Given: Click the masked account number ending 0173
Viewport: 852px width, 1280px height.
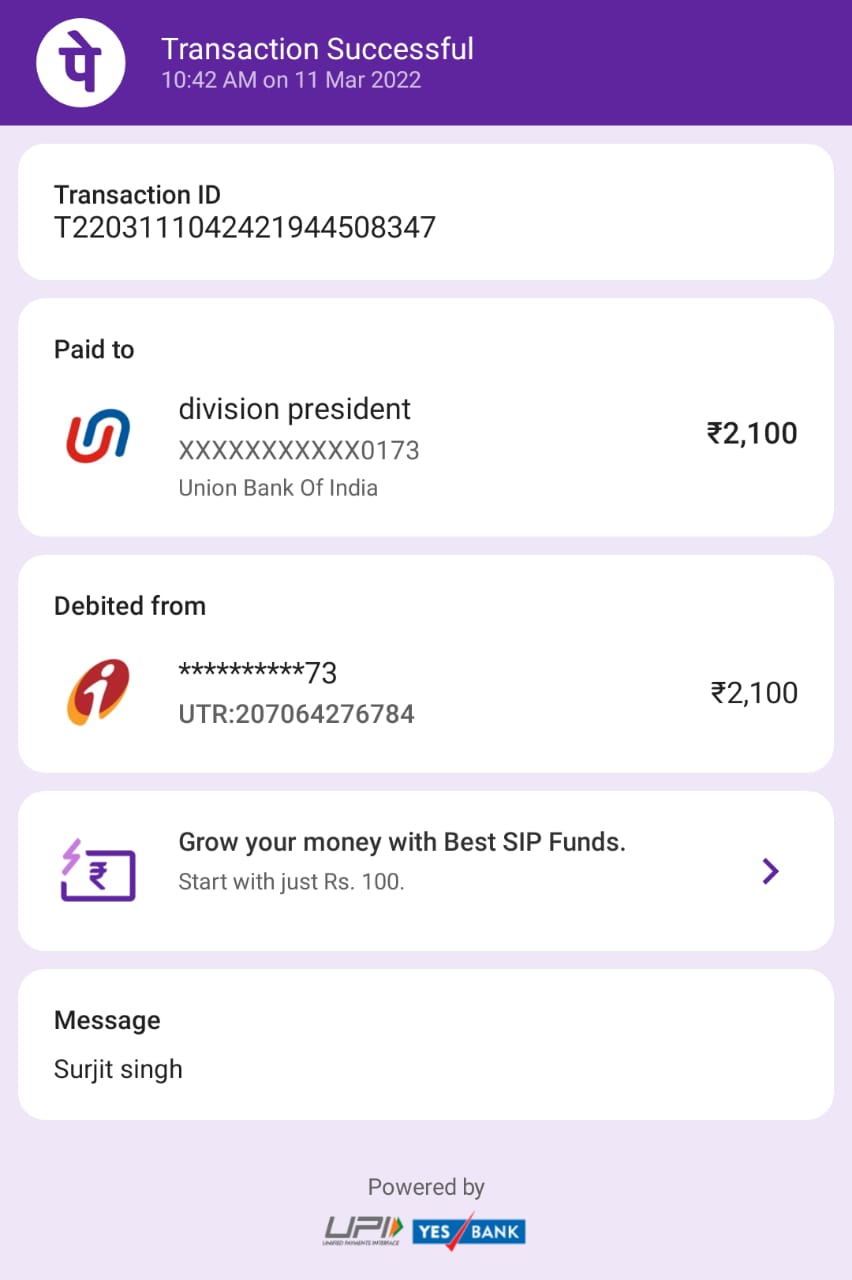Looking at the screenshot, I should (298, 451).
